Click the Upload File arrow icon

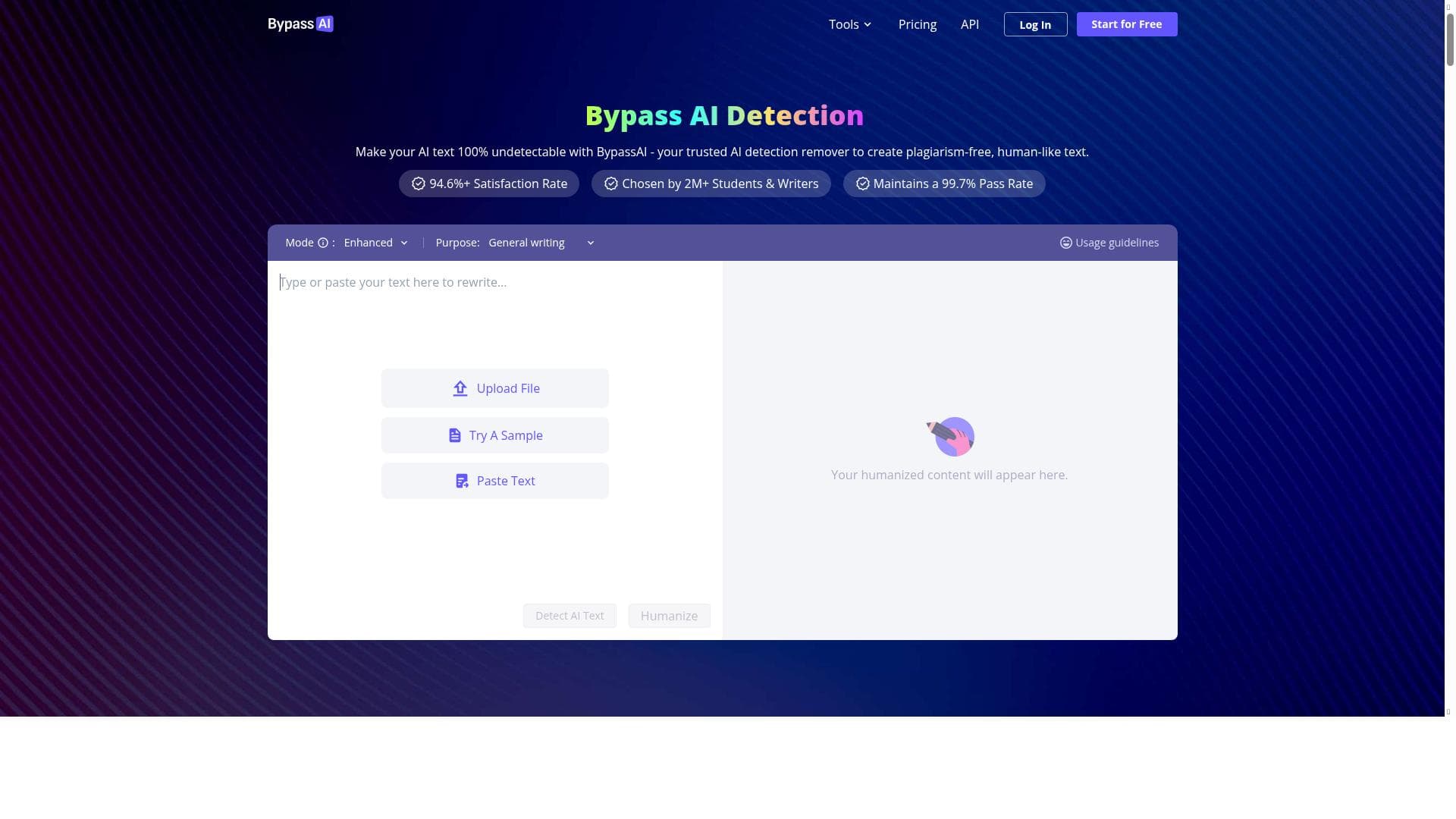460,389
